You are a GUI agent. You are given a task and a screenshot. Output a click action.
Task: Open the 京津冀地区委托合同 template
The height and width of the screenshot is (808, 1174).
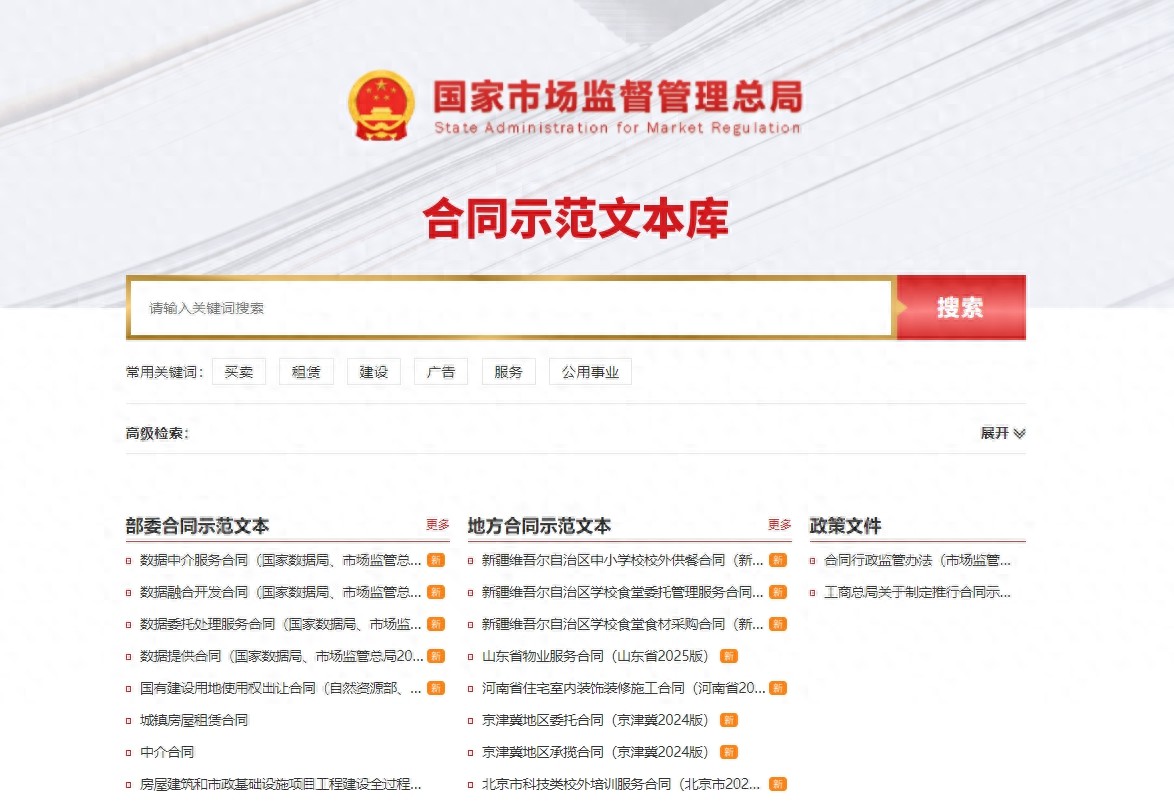point(586,720)
